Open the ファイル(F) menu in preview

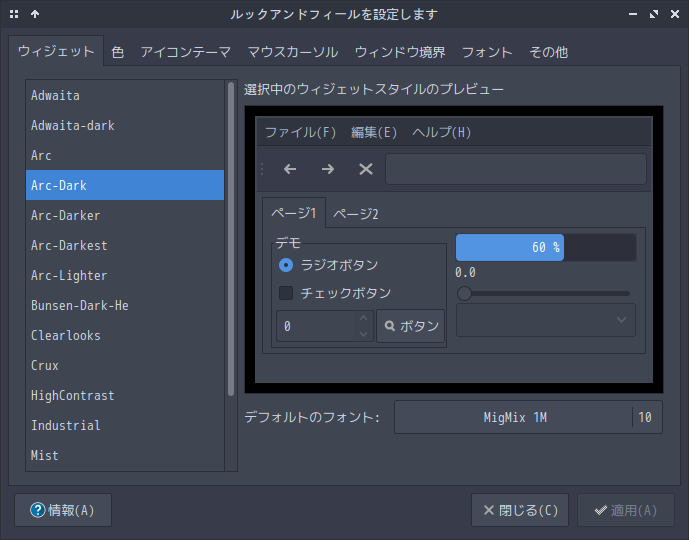click(301, 132)
